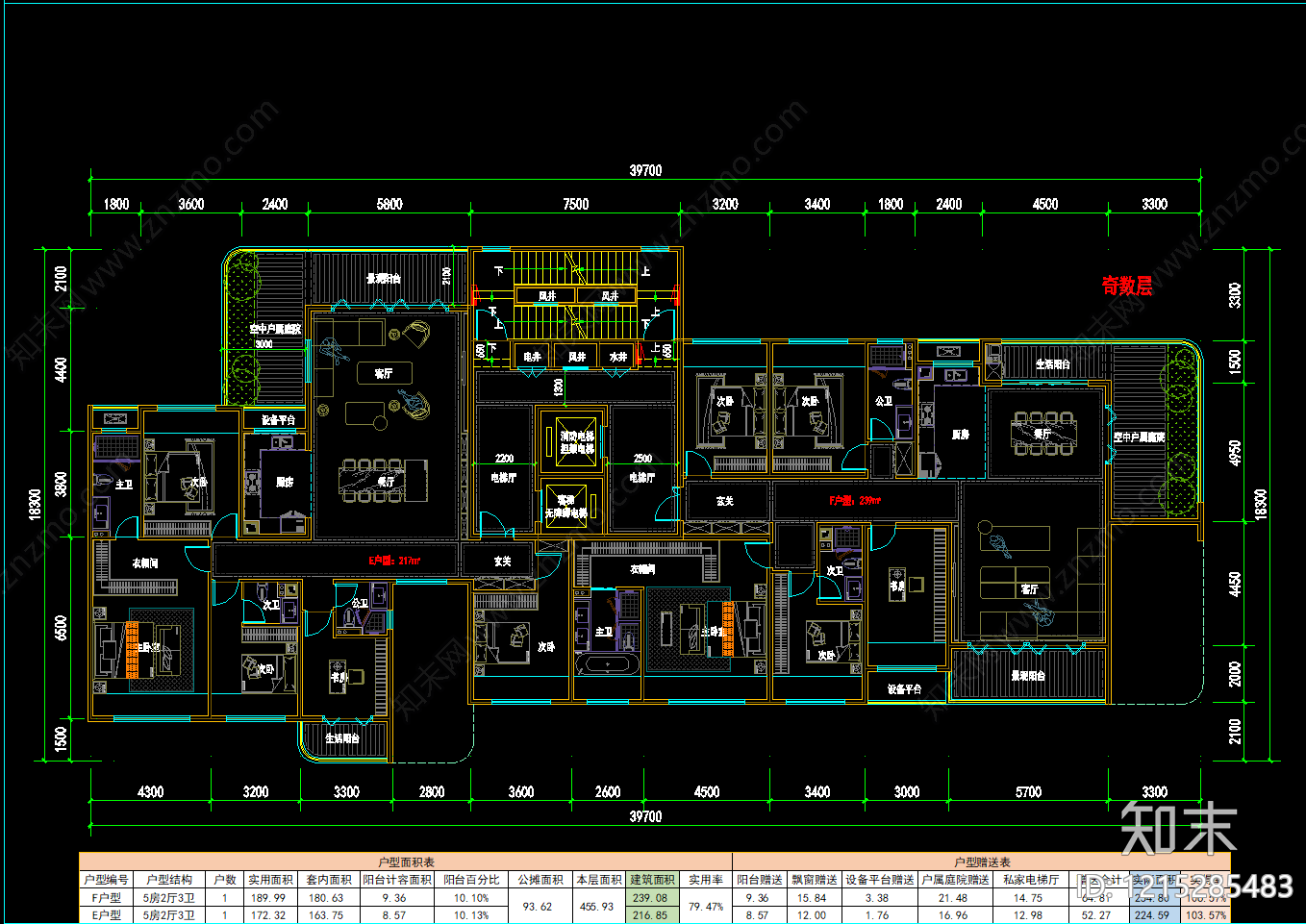Viewport: 1306px width, 924px height.
Task: Click the '户属庭院赠送' column header
Action: pos(955,880)
